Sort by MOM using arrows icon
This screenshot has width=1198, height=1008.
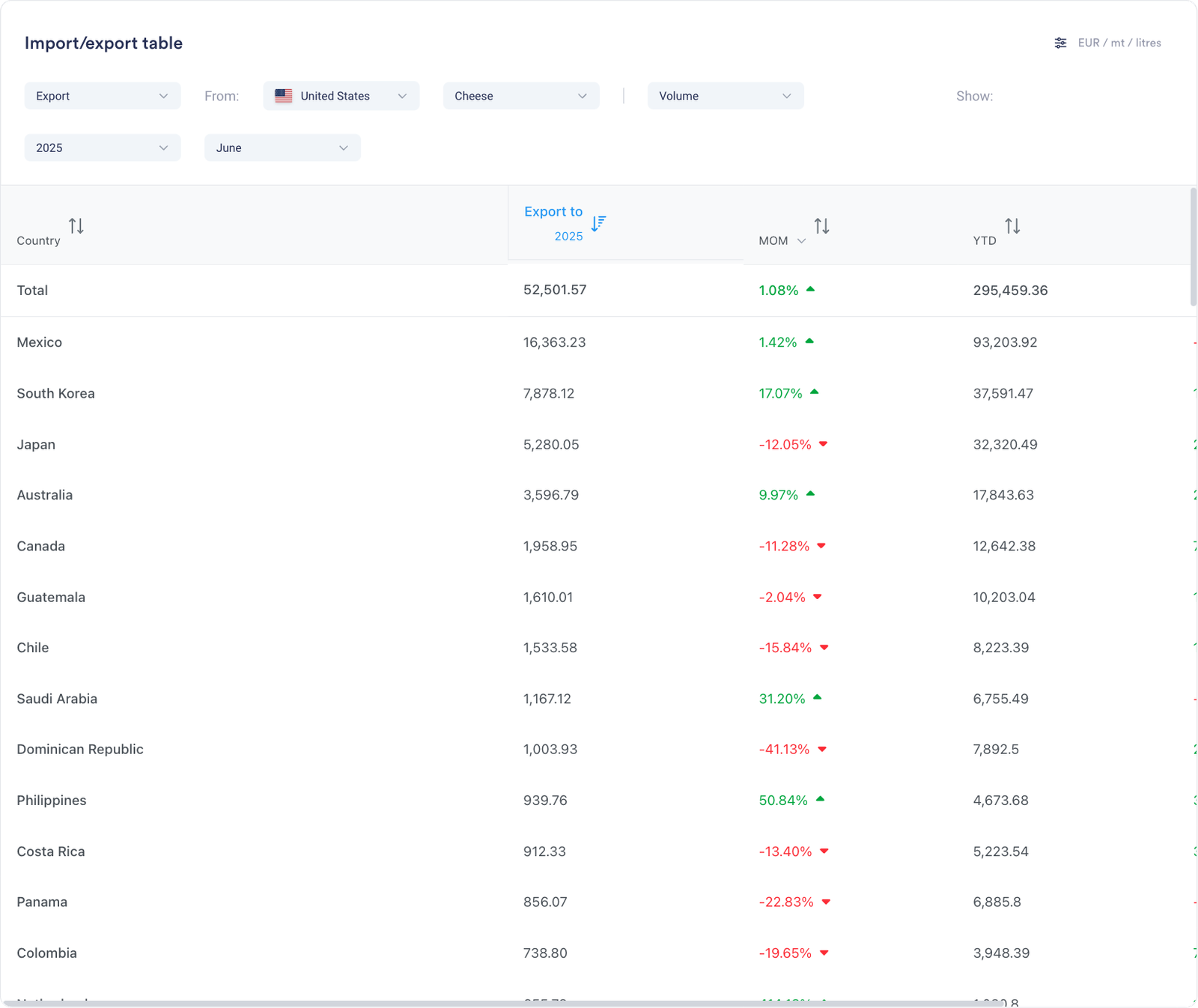[x=821, y=225]
